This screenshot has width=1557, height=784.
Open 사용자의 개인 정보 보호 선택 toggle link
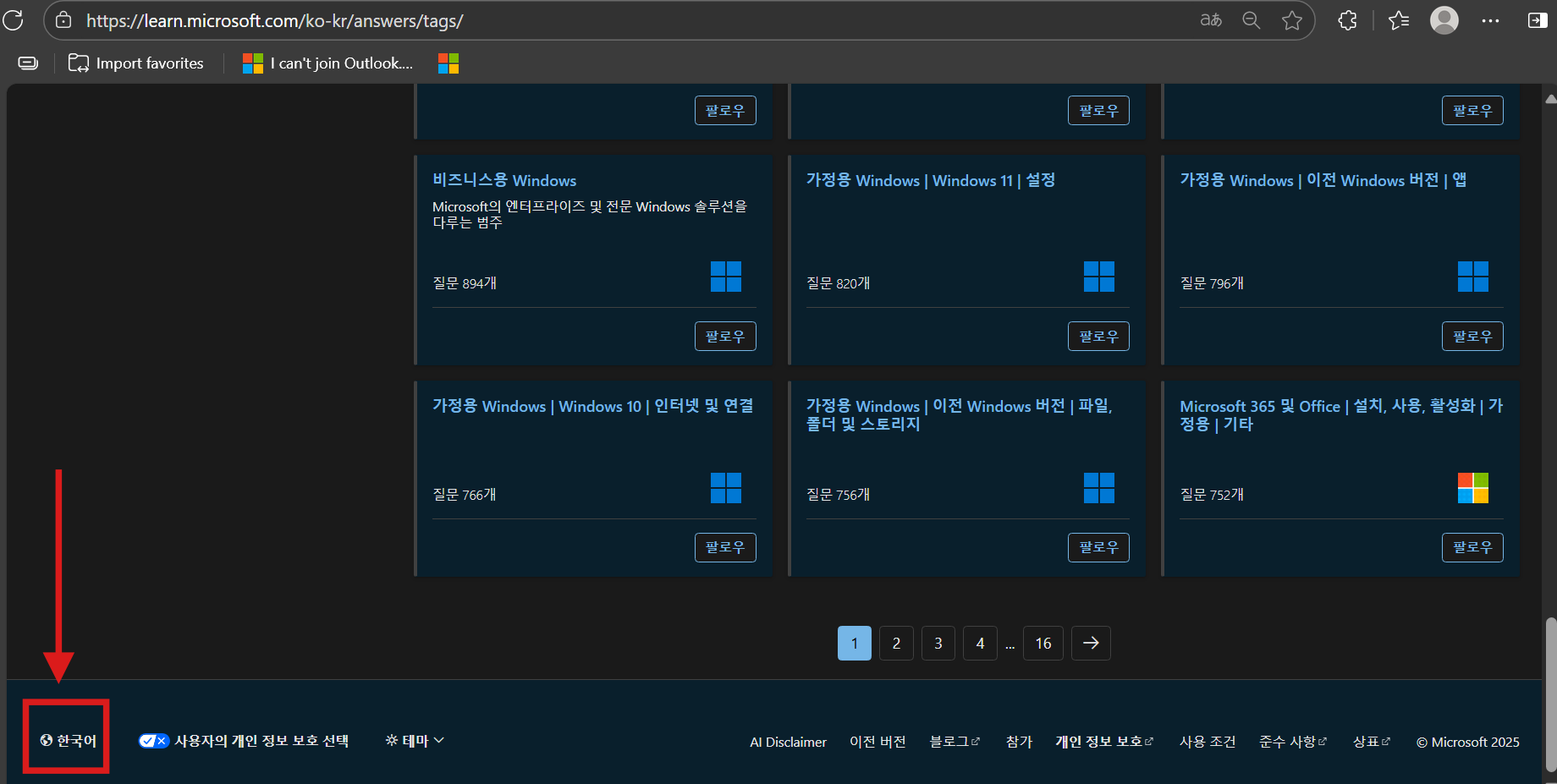[x=244, y=741]
